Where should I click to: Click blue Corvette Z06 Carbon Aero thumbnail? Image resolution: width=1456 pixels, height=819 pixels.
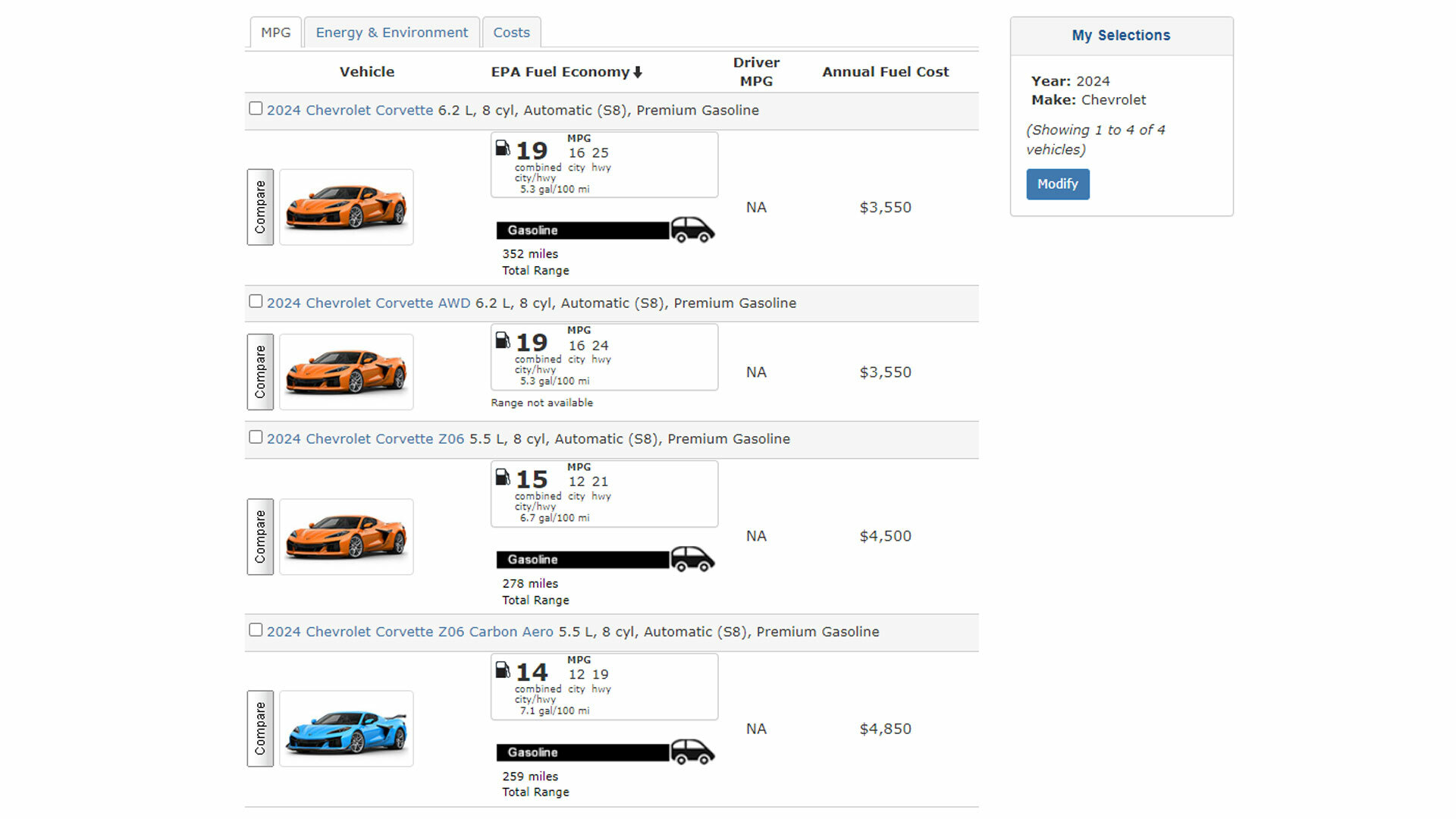[347, 729]
